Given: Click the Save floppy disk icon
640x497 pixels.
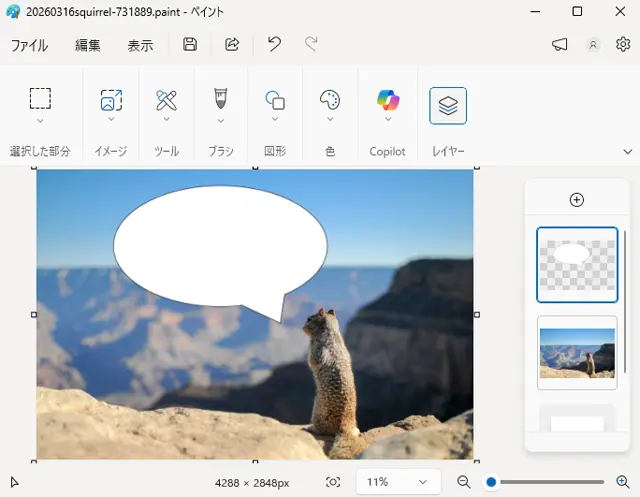Looking at the screenshot, I should click(x=190, y=45).
